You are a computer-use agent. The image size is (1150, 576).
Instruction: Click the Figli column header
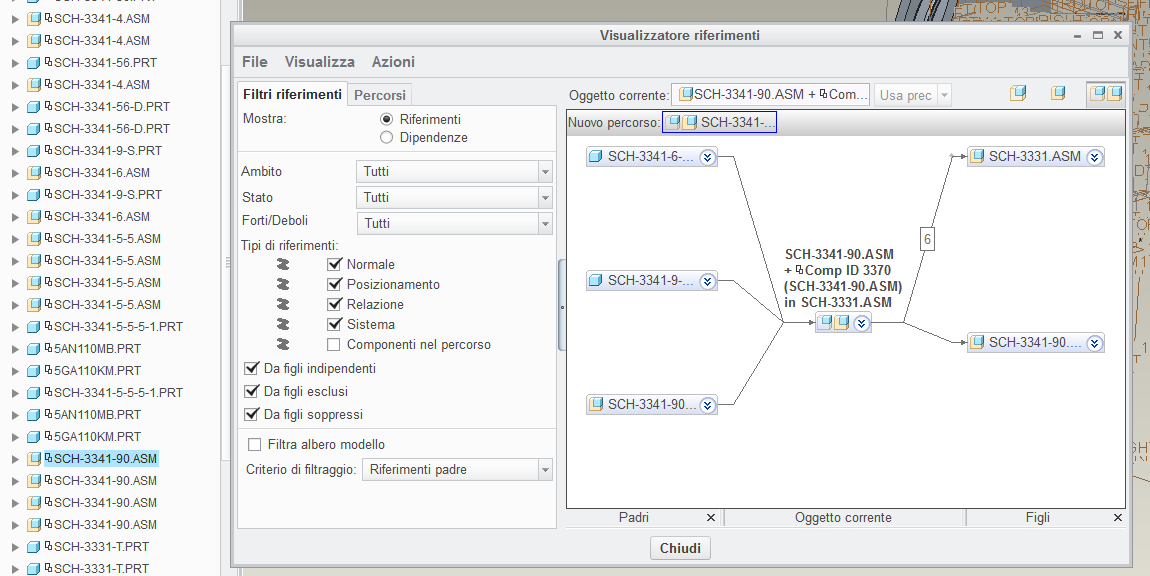[x=1038, y=517]
